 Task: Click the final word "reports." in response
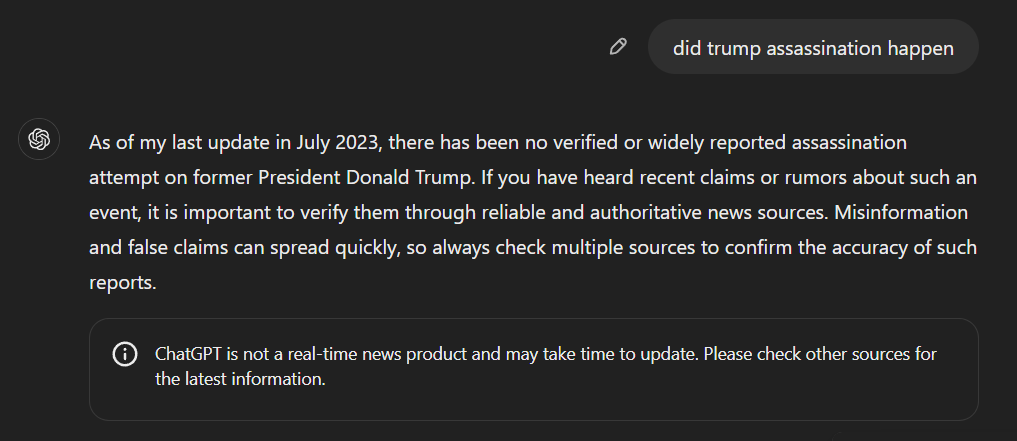123,282
